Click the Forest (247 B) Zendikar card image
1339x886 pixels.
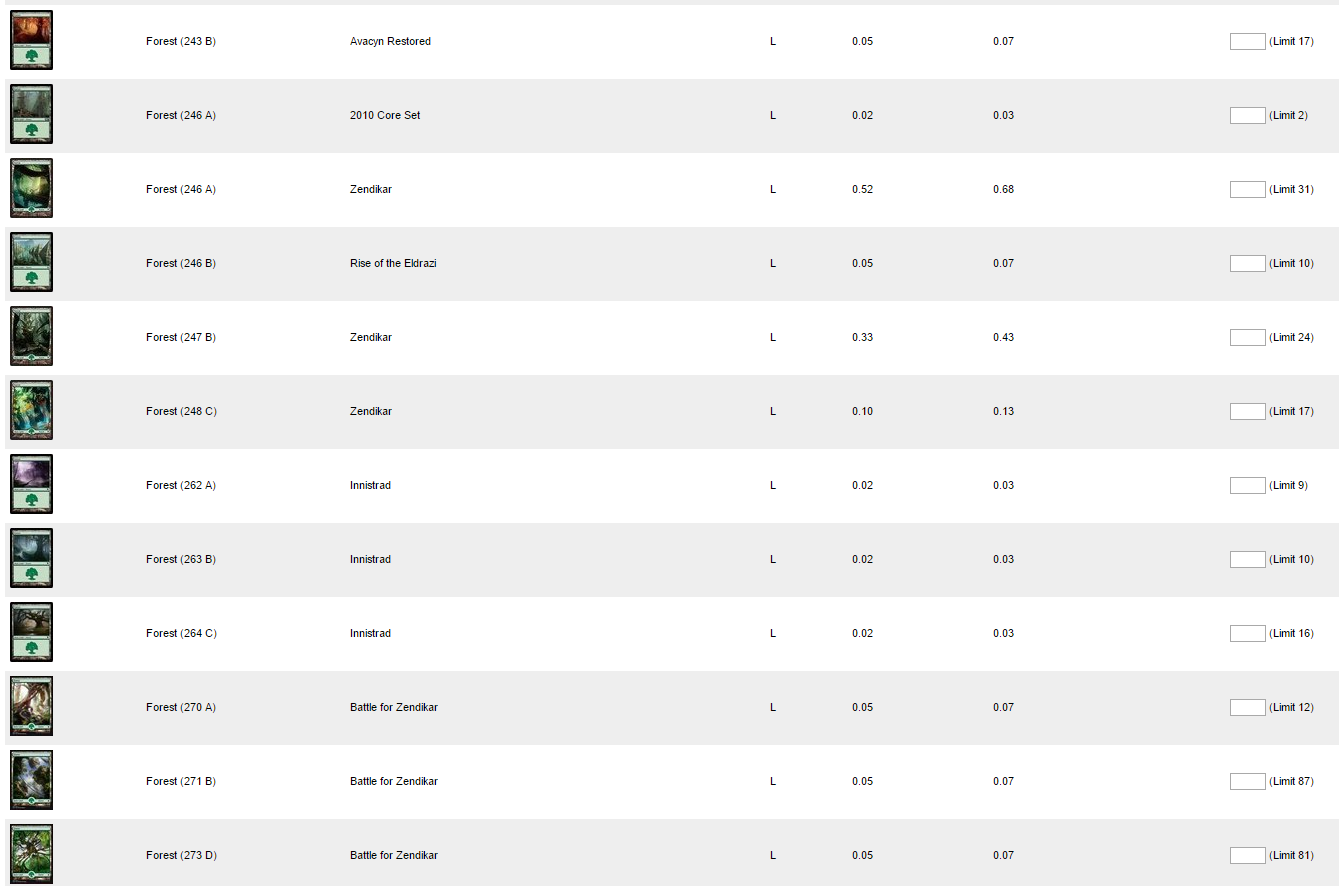tap(31, 337)
